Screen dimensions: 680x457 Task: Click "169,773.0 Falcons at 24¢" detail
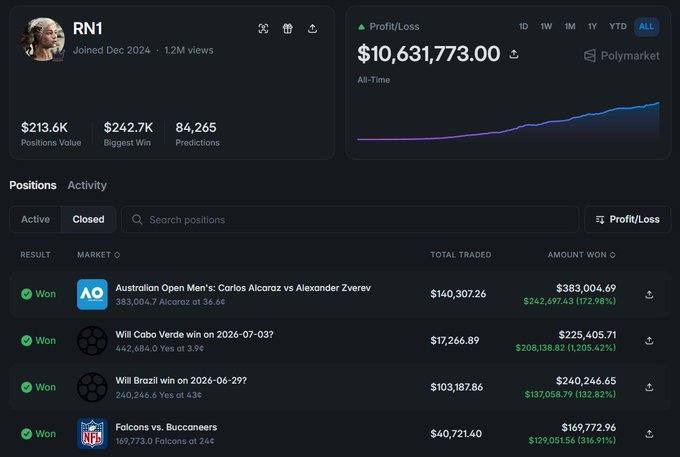tap(164, 441)
